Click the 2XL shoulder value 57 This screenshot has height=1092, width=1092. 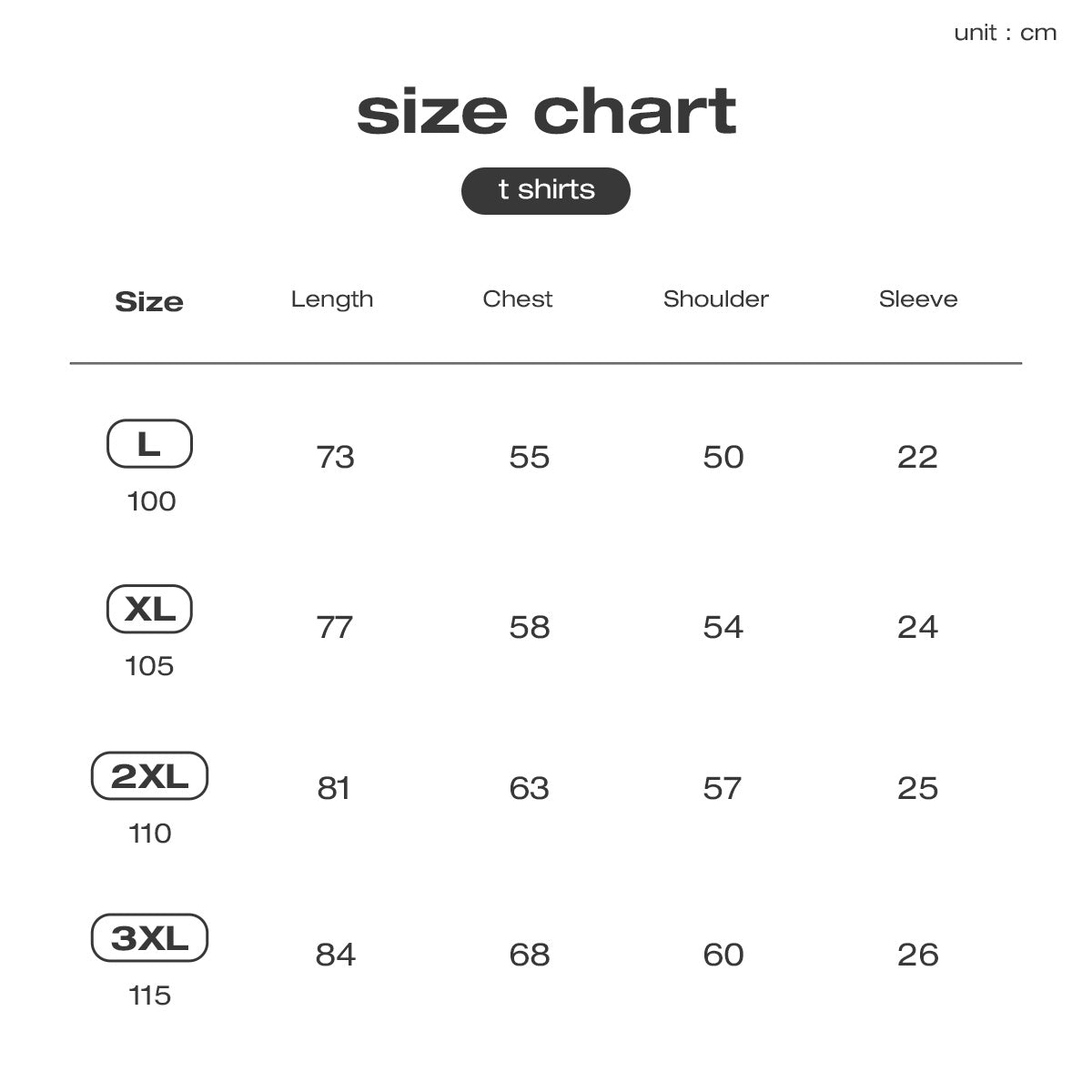pyautogui.click(x=722, y=788)
